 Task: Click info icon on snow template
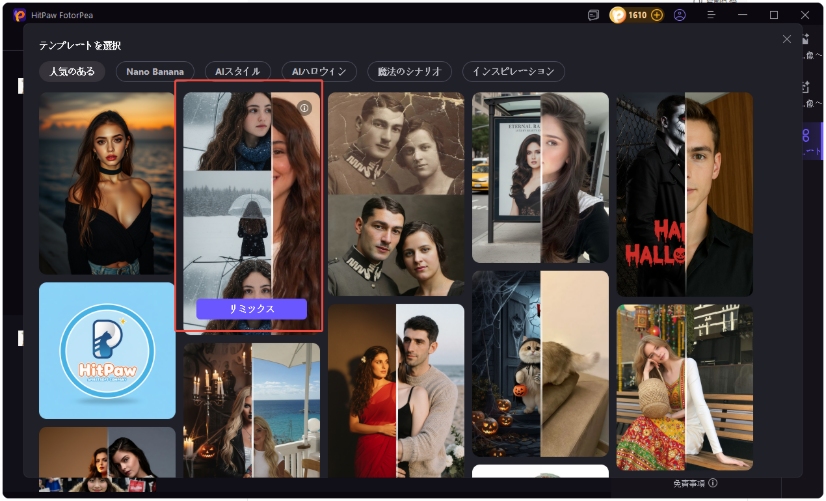coord(305,108)
